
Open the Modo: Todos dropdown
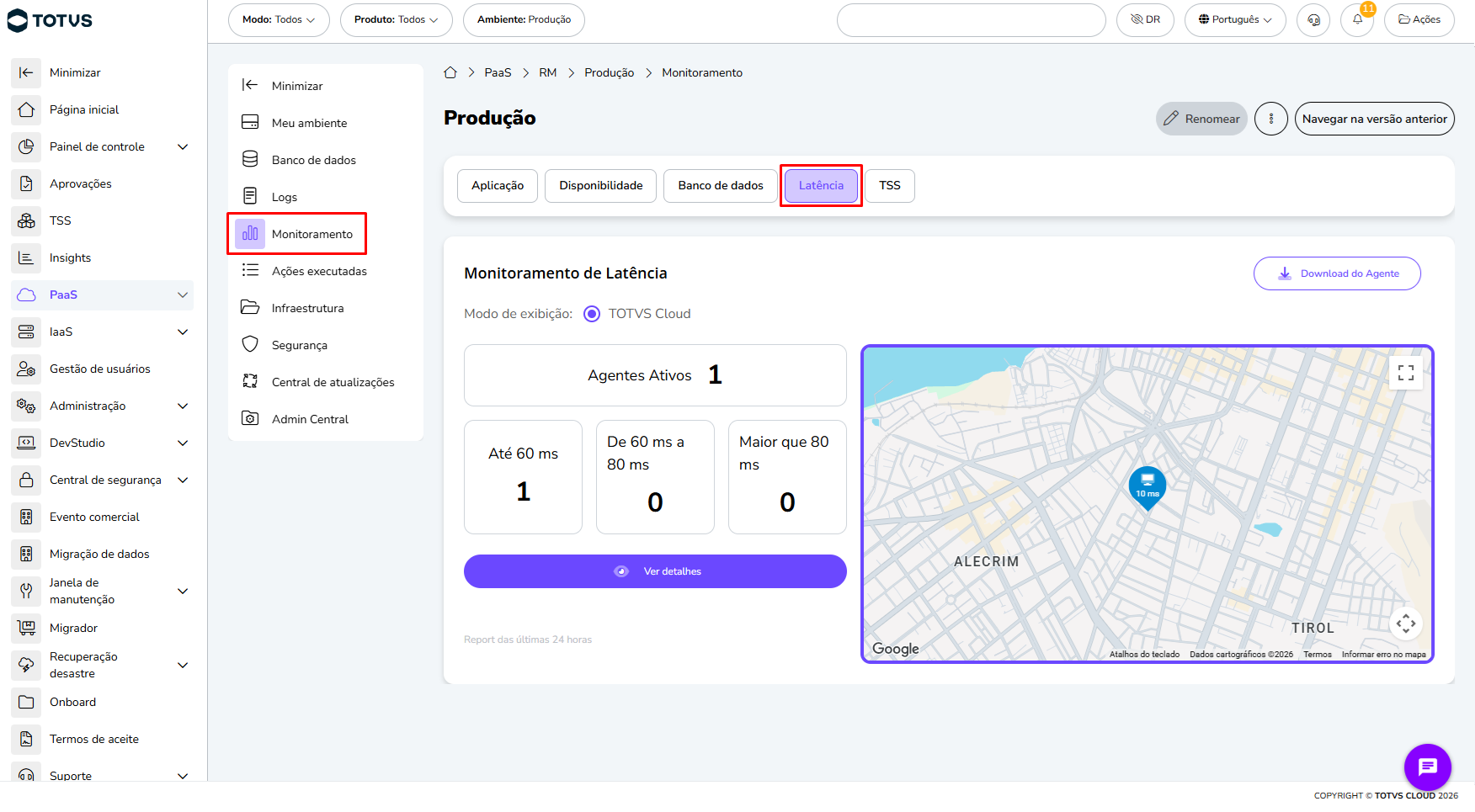tap(279, 20)
